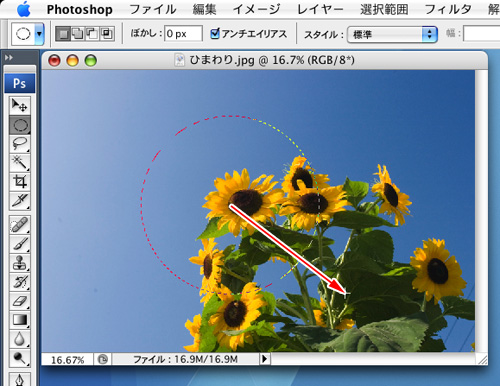
Task: Select the Crop tool
Action: pyautogui.click(x=20, y=182)
